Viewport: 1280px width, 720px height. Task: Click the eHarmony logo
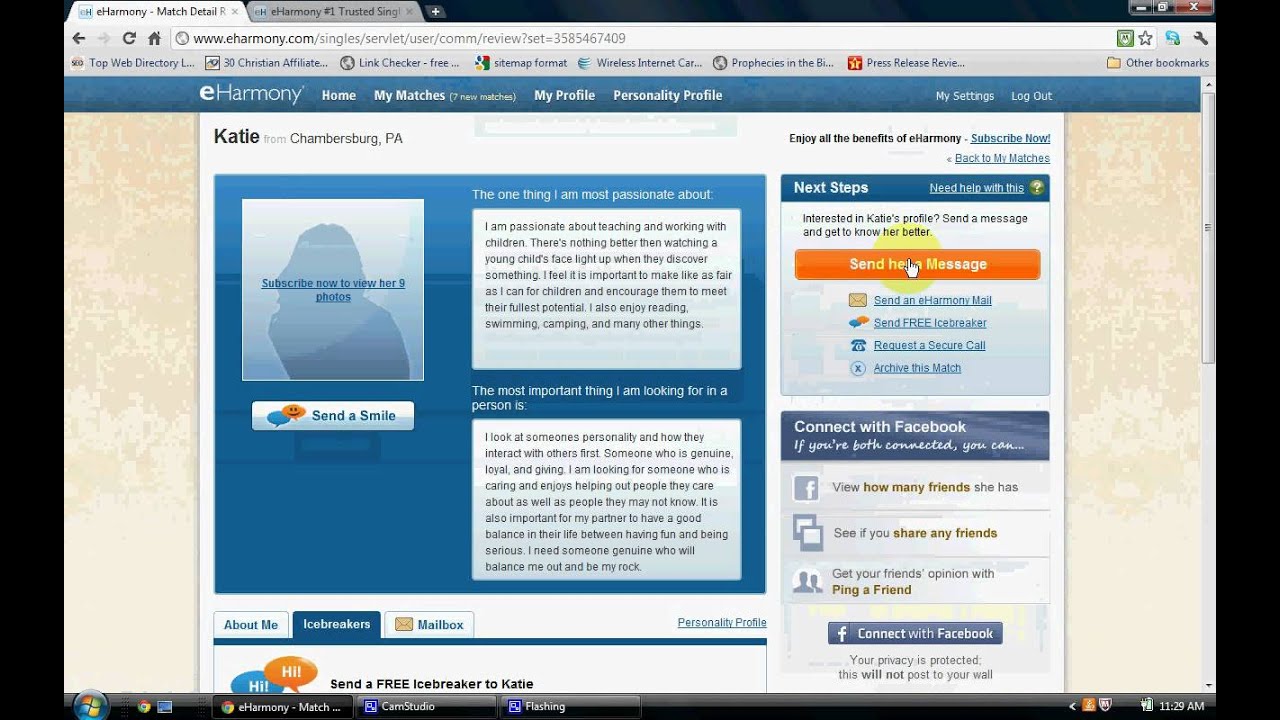251,94
